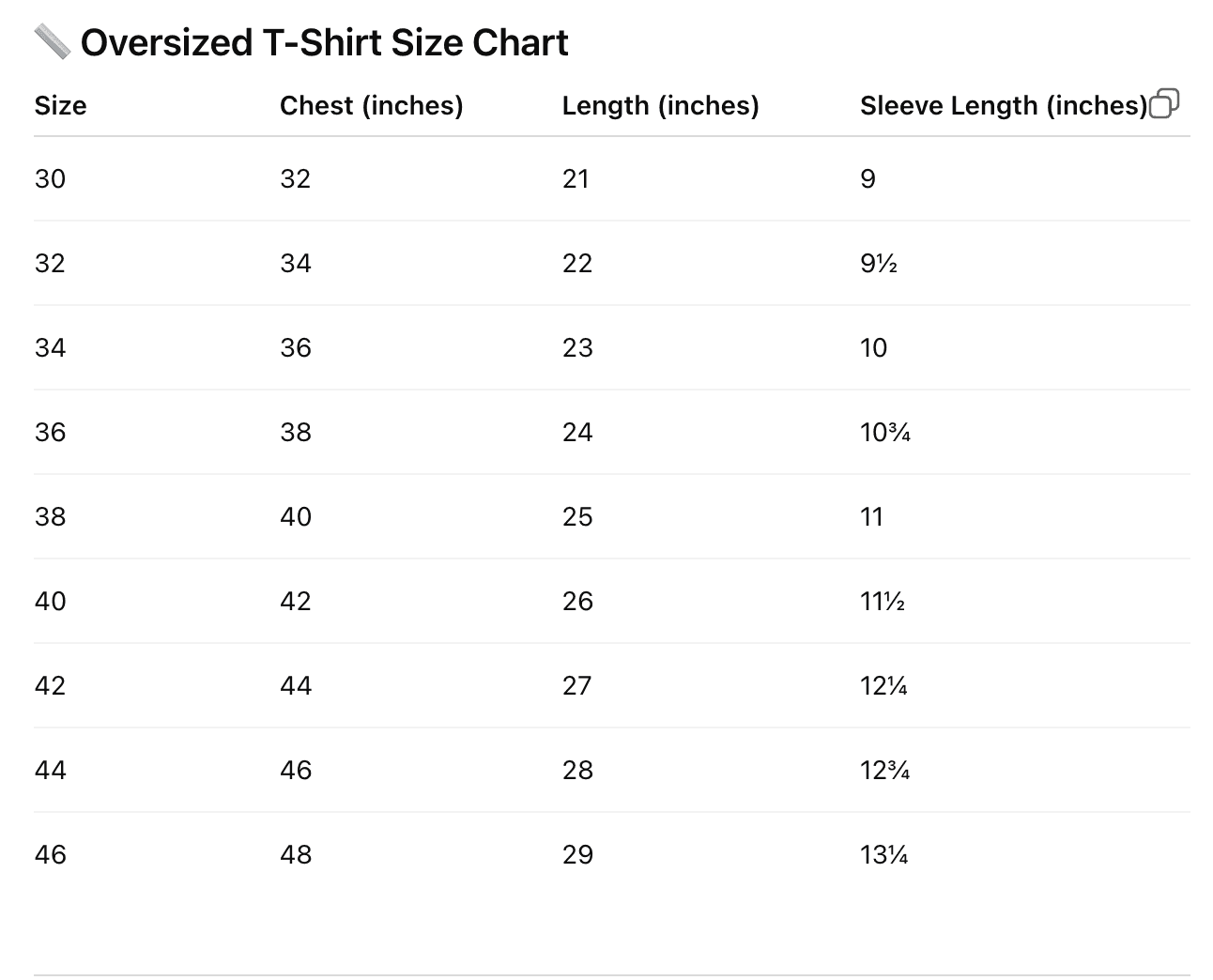Click length value 28
Viewport: 1213px width, 980px height.
(577, 770)
